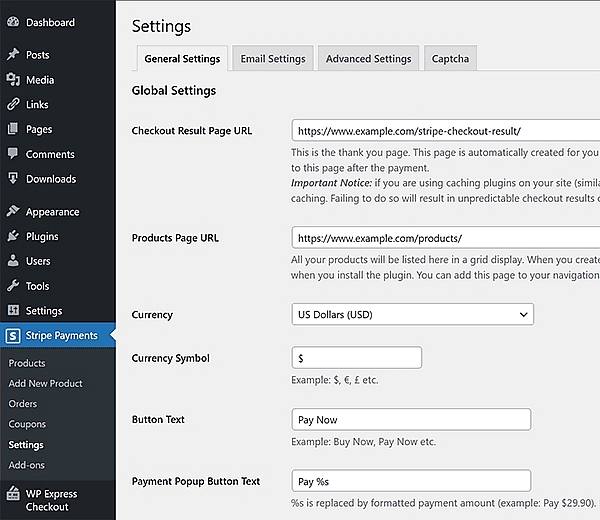
Task: Click the Comments speech bubble icon
Action: pos(13,154)
